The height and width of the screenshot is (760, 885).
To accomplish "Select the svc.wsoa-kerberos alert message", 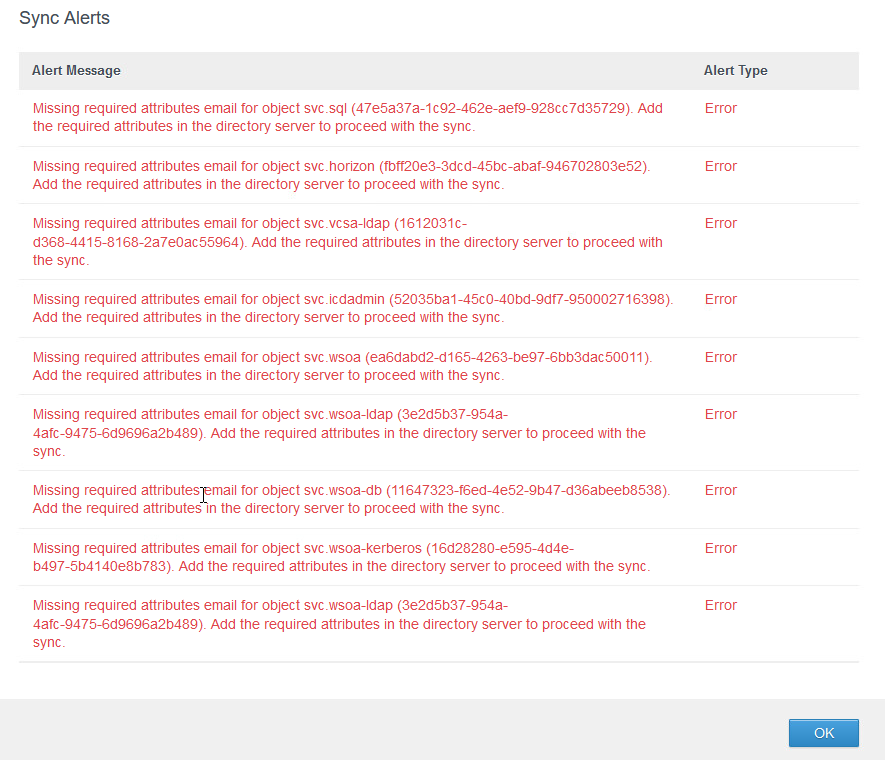I will point(341,557).
